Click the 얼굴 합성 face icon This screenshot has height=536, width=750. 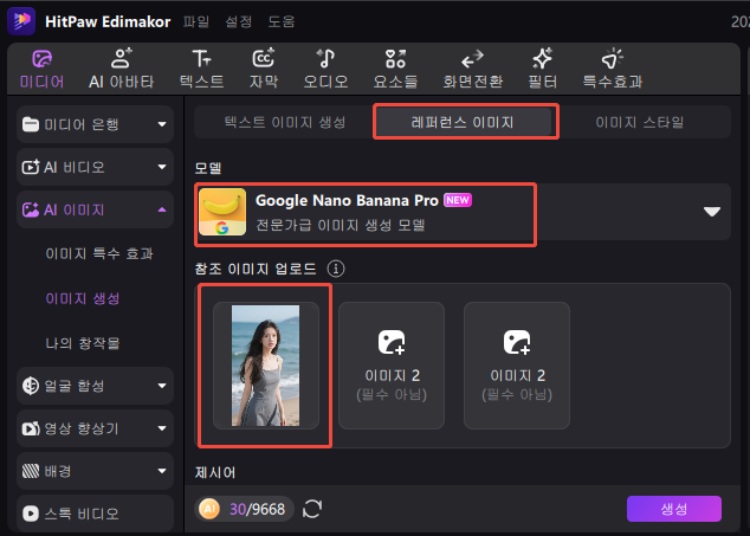31,385
